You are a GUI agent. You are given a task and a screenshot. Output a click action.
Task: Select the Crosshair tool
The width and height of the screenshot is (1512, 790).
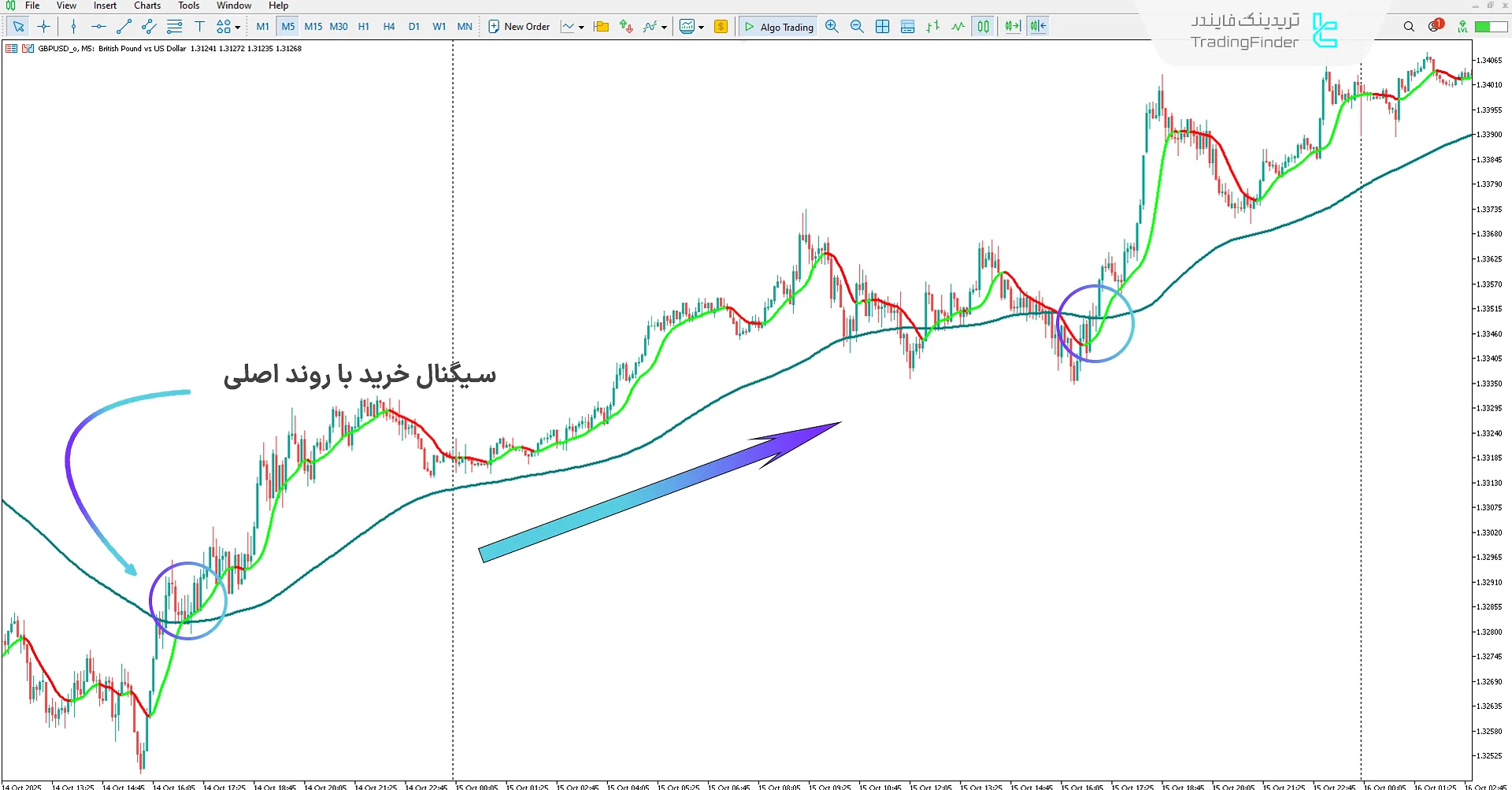43,26
